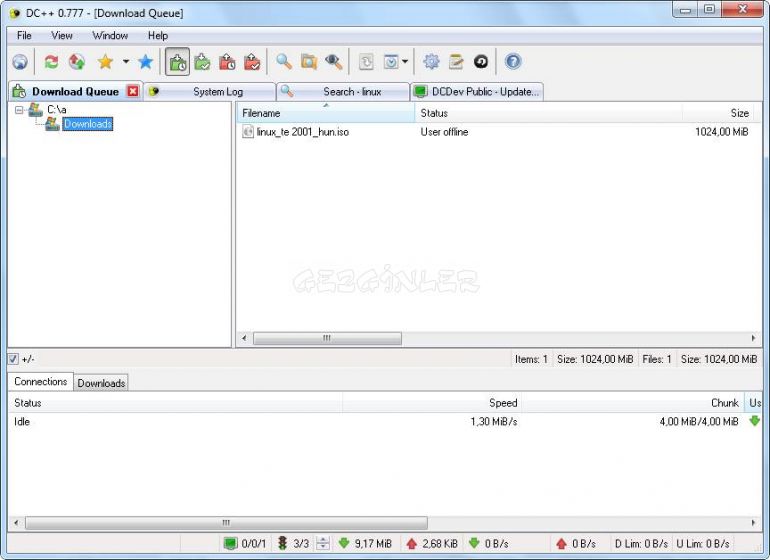The height and width of the screenshot is (560, 770).
Task: Select the Downloads folder in tree
Action: 88,124
